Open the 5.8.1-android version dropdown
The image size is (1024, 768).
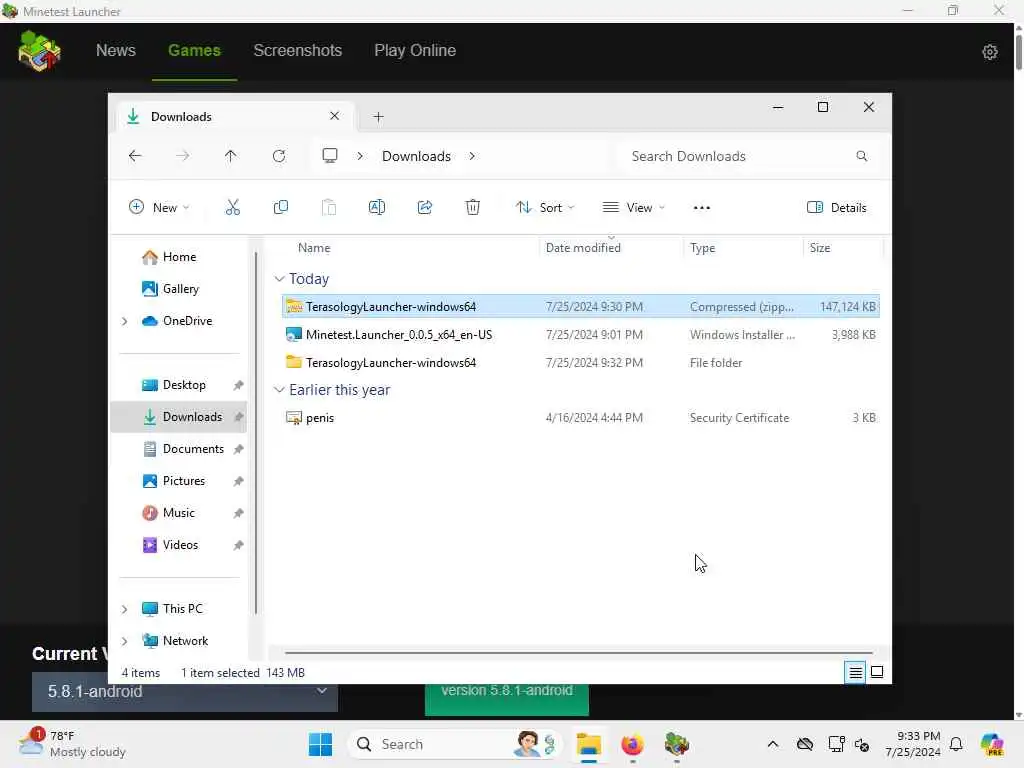(x=185, y=691)
